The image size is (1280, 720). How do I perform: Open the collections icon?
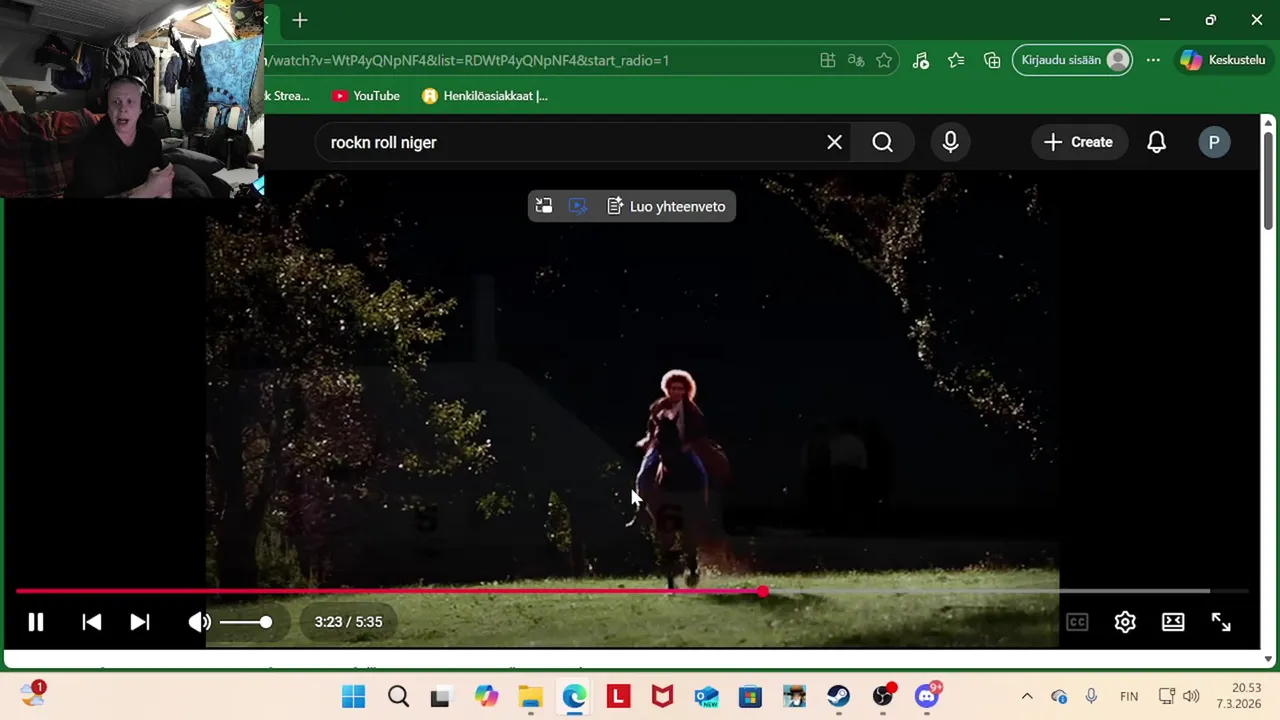tap(992, 60)
